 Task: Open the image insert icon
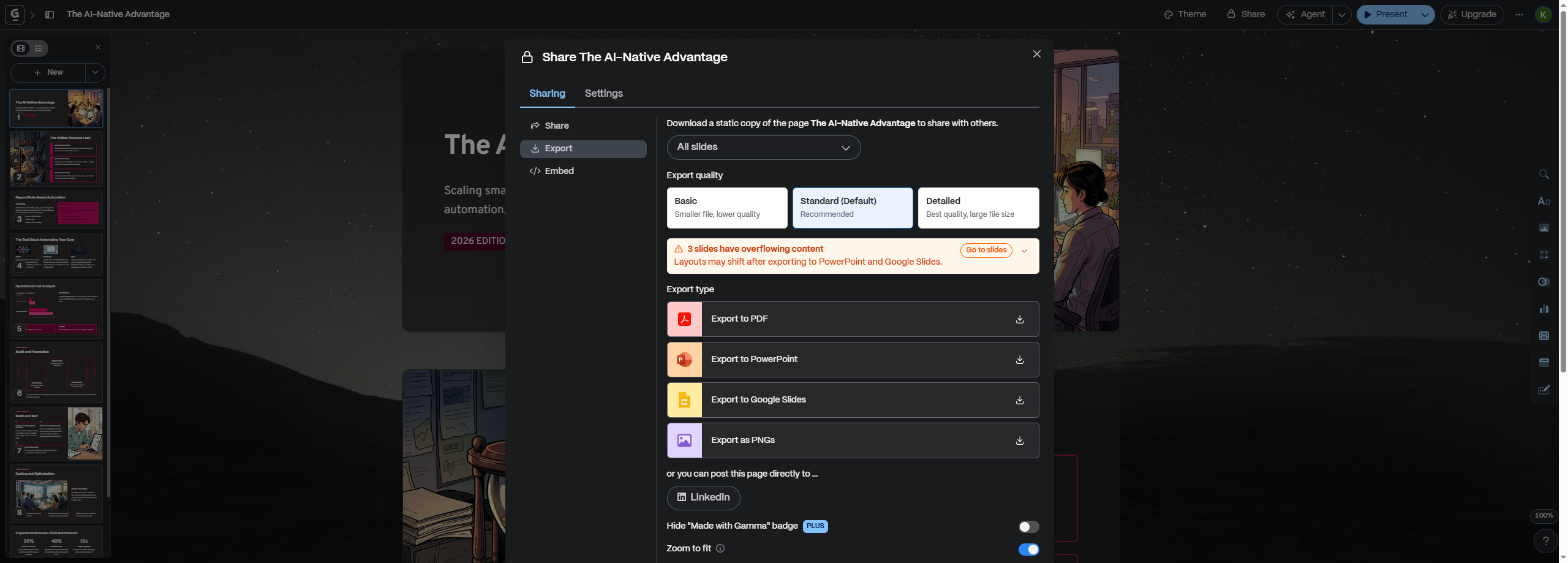(1544, 228)
